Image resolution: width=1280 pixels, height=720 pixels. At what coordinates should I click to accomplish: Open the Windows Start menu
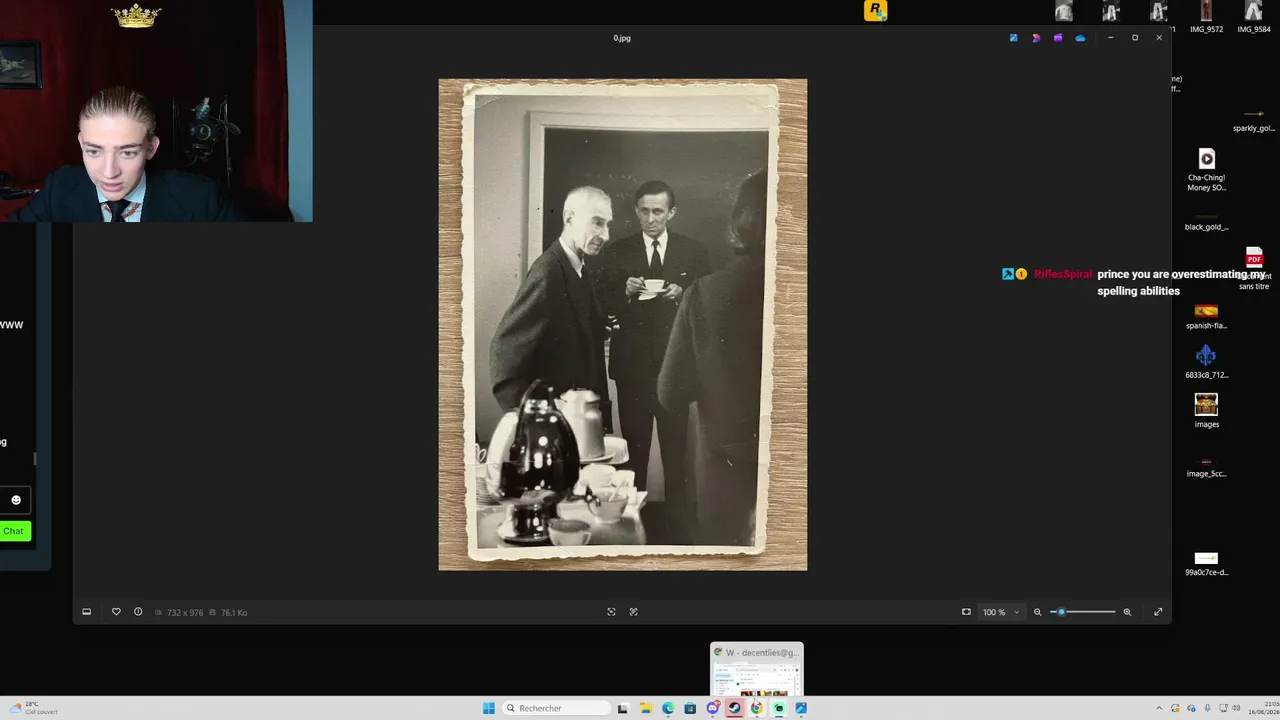pyautogui.click(x=488, y=708)
